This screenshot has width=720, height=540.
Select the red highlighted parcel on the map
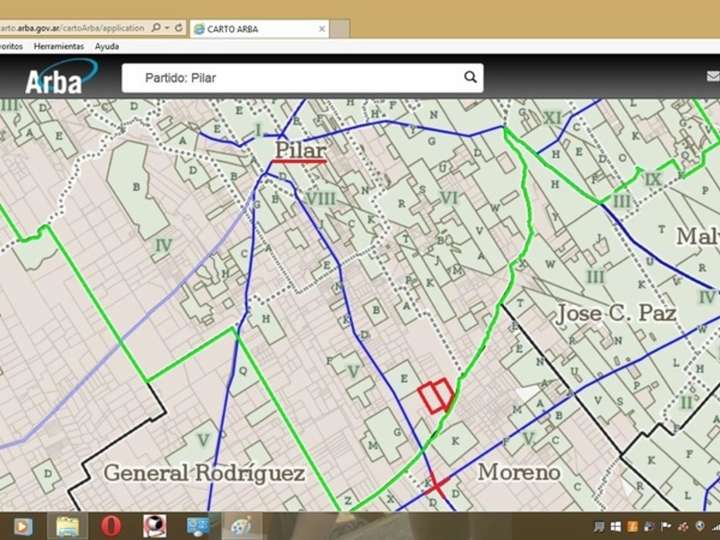click(x=435, y=396)
